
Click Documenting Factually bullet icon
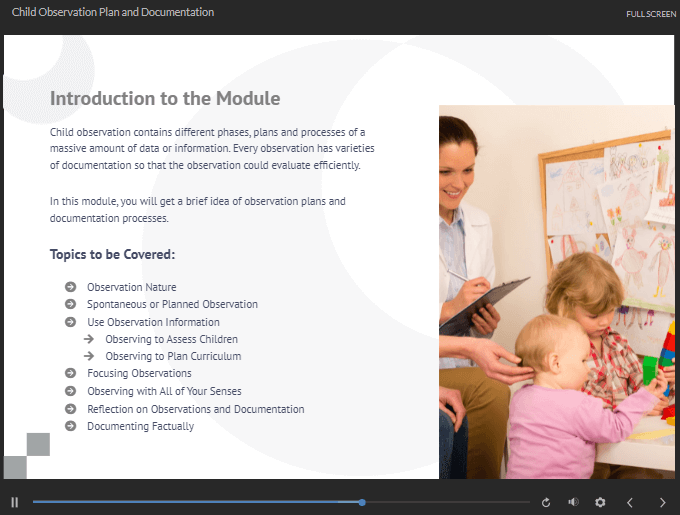pos(70,426)
